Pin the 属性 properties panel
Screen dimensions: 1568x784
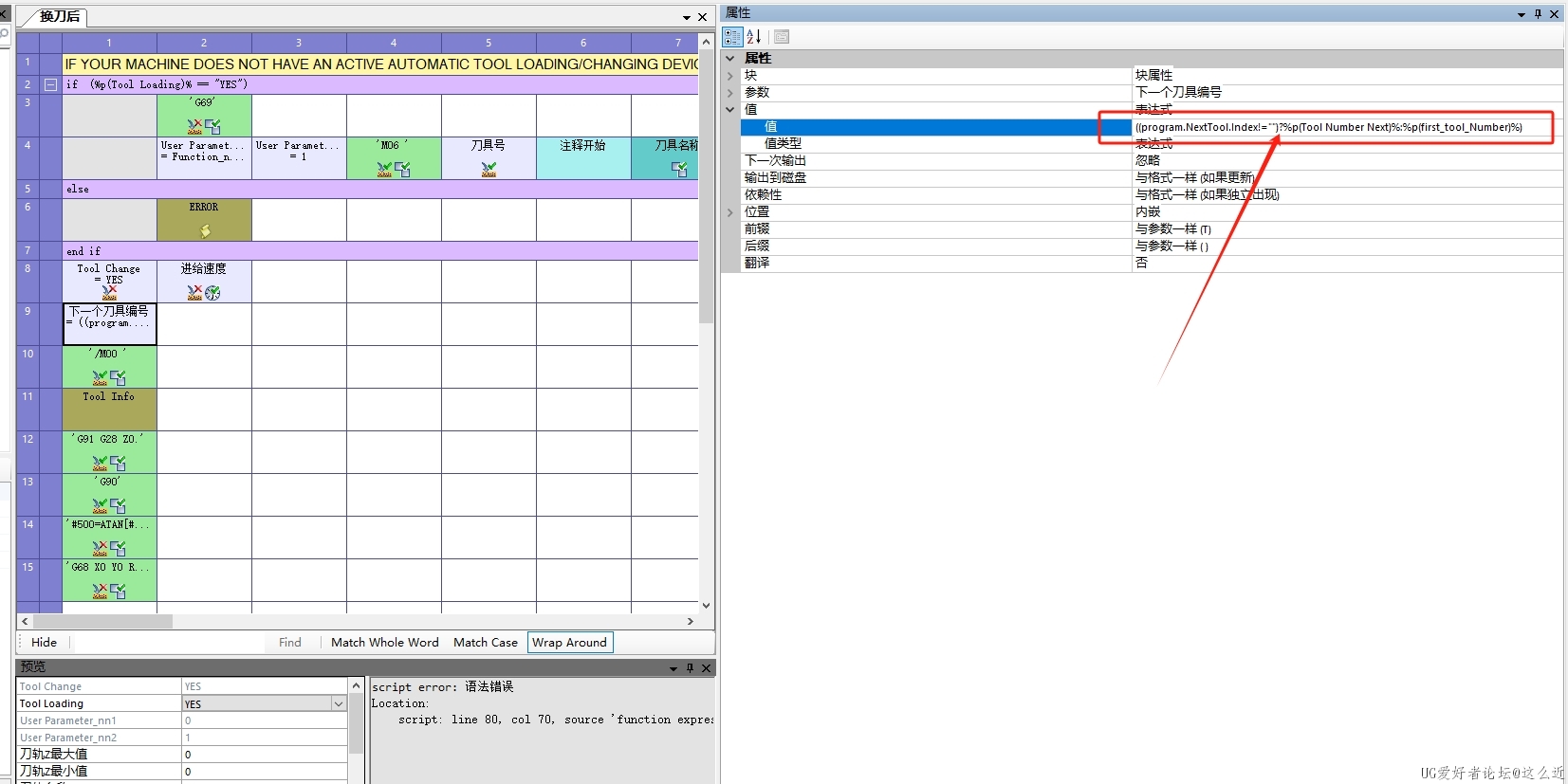(1538, 13)
